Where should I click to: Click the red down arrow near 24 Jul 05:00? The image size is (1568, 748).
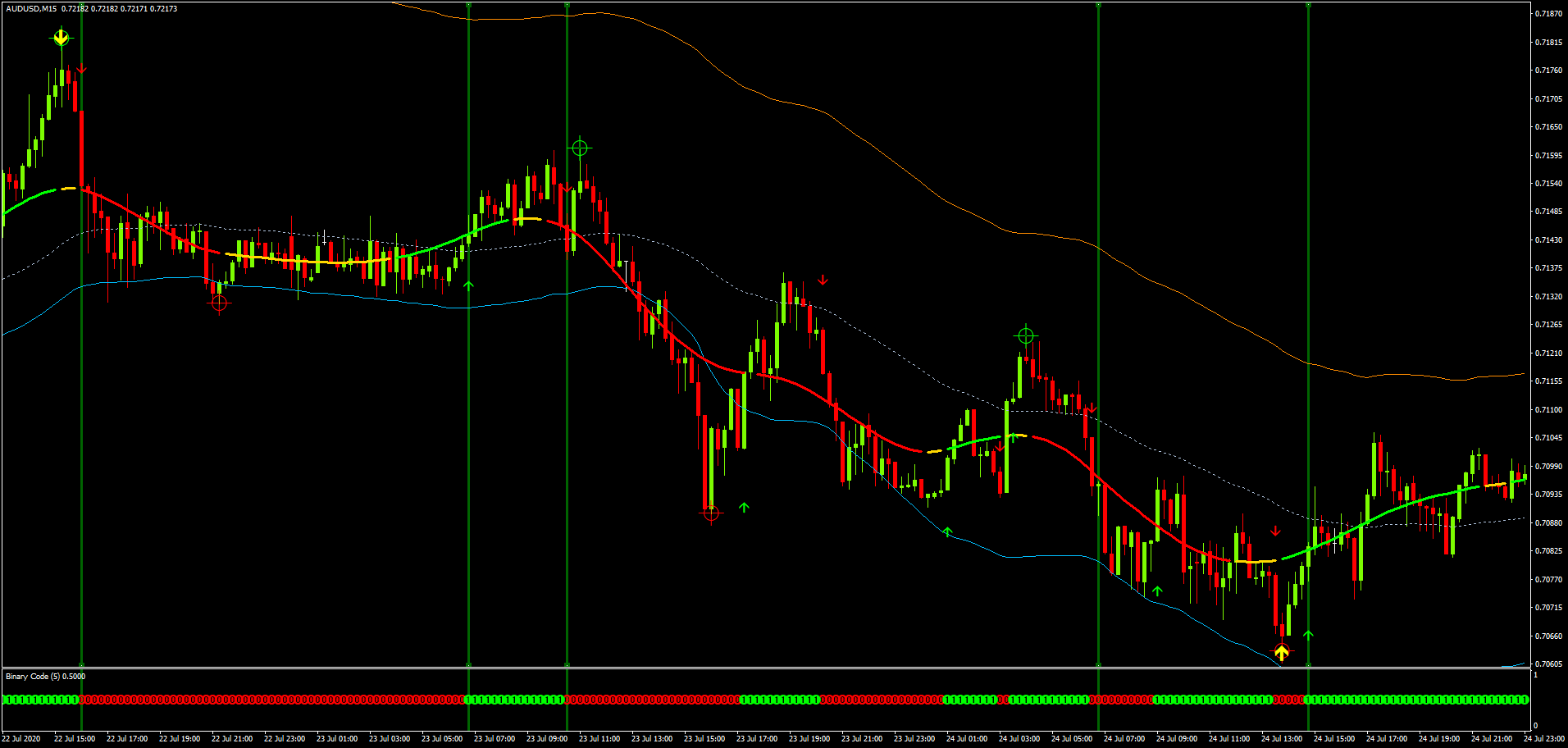1091,408
